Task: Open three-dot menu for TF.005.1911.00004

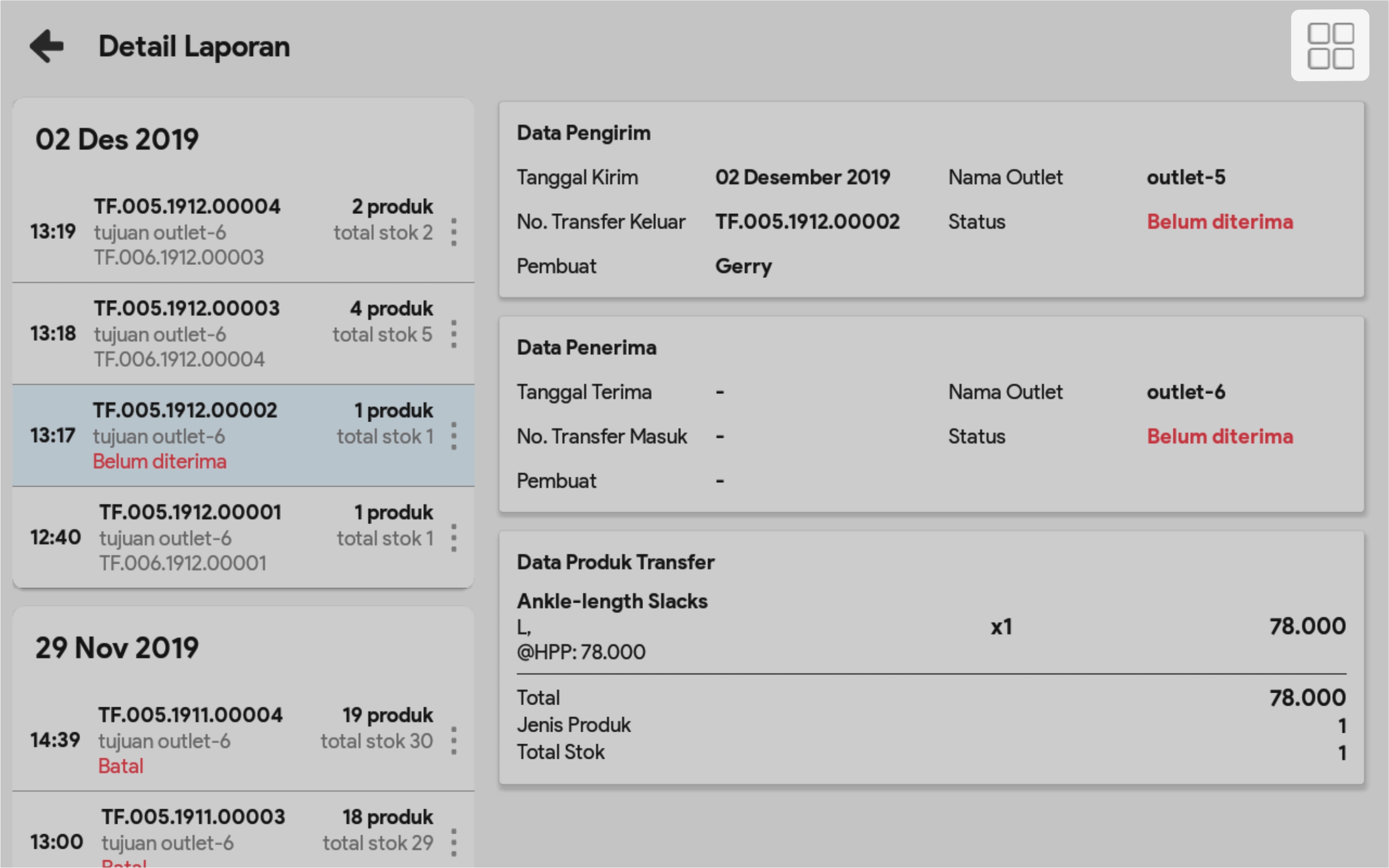Action: 453,741
